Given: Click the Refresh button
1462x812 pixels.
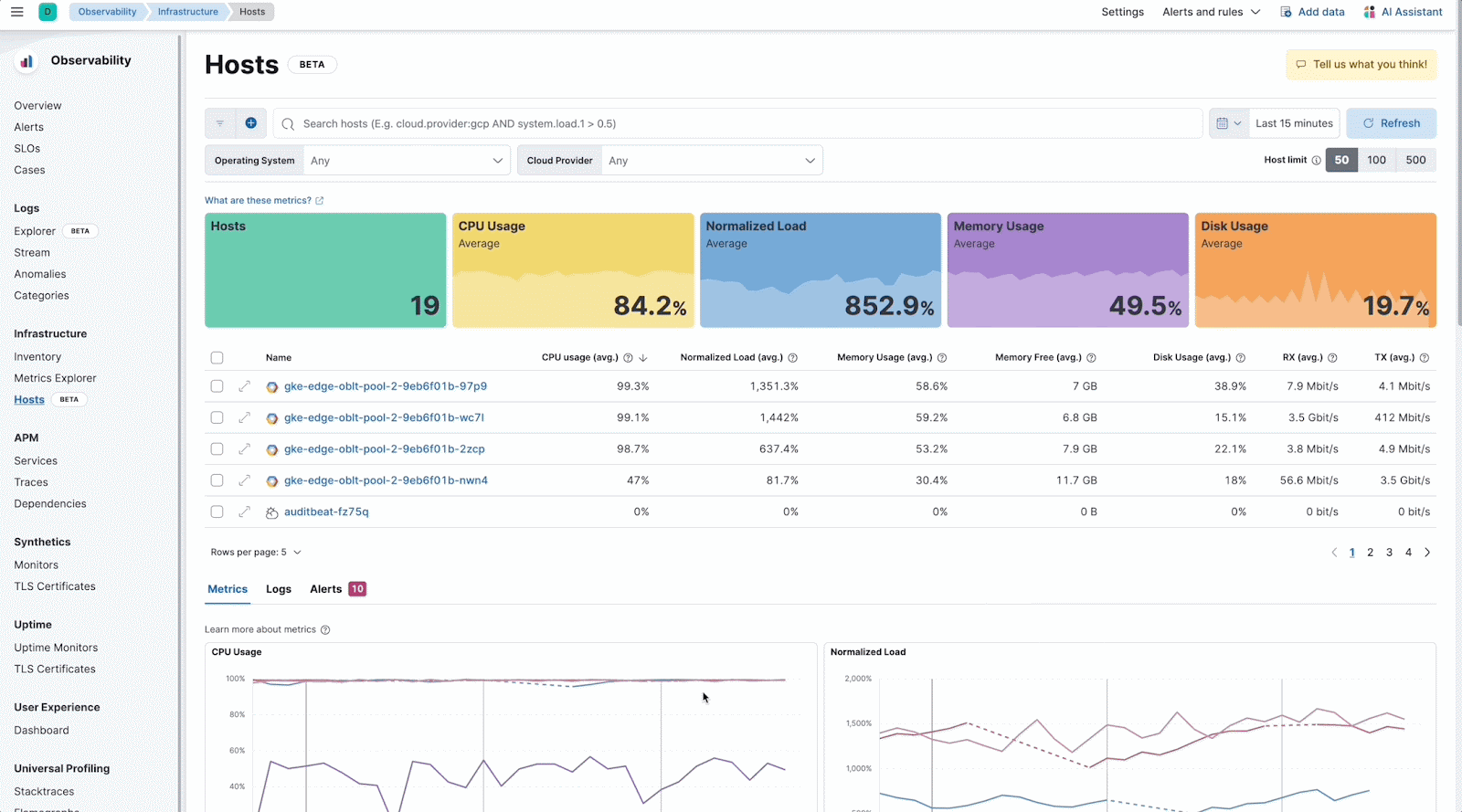Looking at the screenshot, I should (1391, 123).
